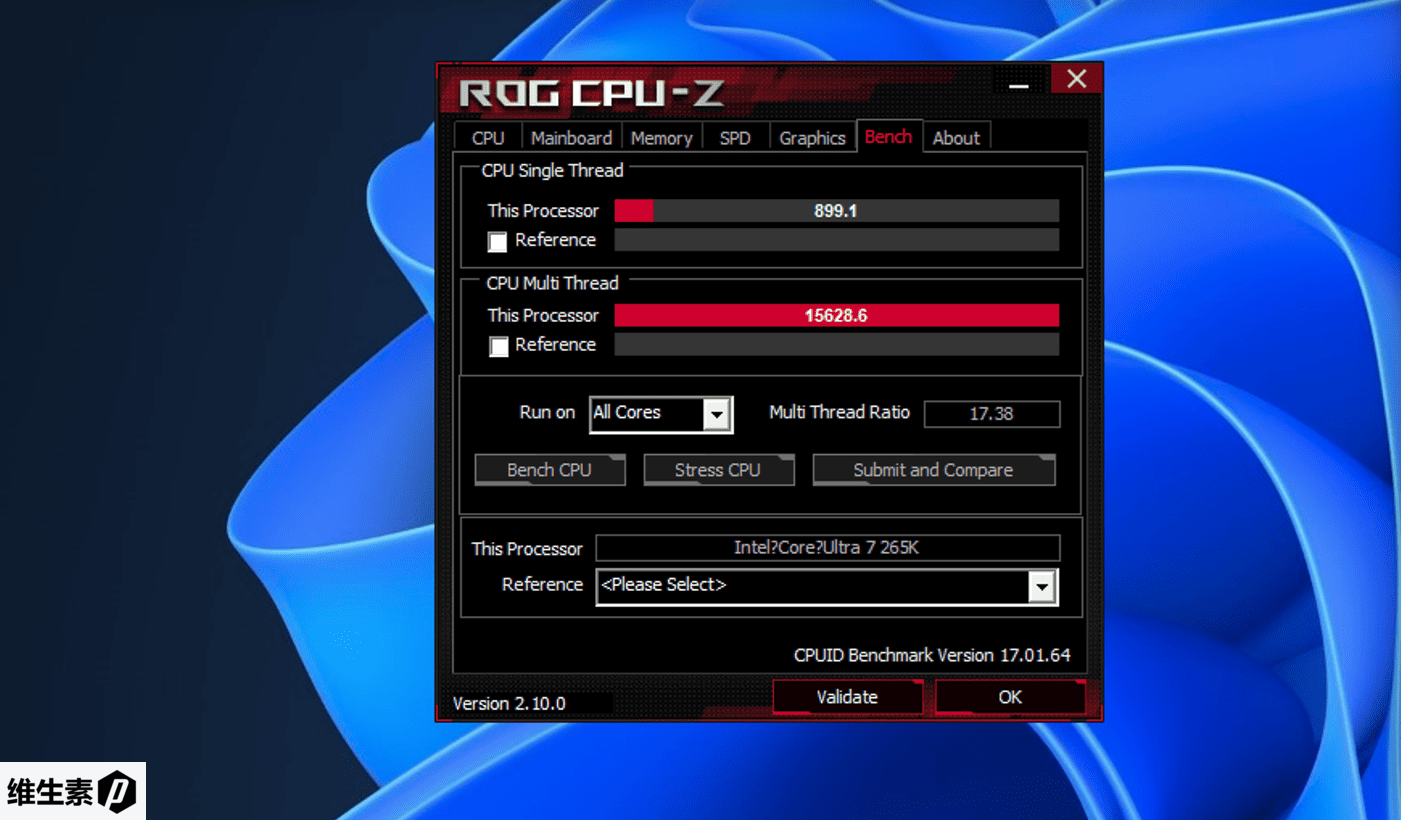This screenshot has height=820, width=1401.
Task: Open the Reference processor dropdown arrow
Action: (x=1042, y=587)
